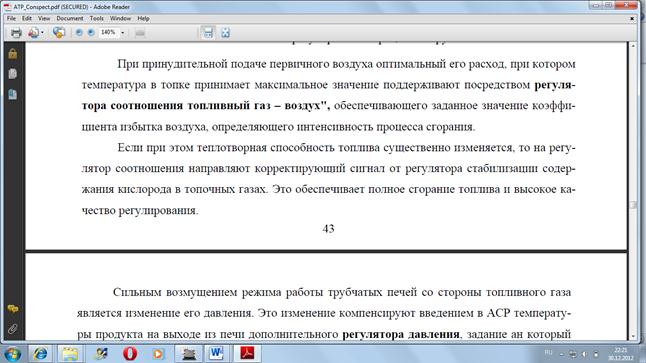Click the vertical scrollbar up arrow
This screenshot has height=363, width=646.
[633, 46]
